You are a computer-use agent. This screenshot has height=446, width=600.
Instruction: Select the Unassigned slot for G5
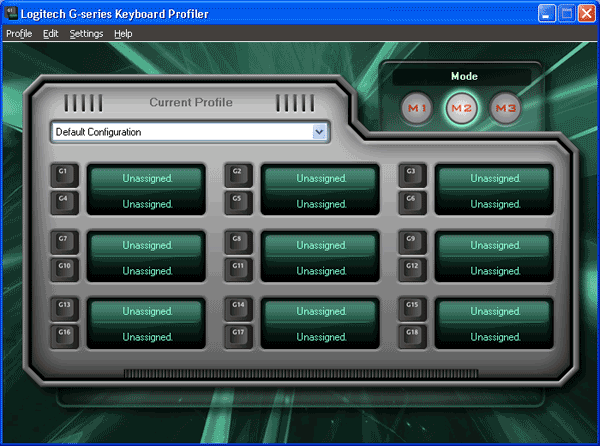[x=321, y=204]
